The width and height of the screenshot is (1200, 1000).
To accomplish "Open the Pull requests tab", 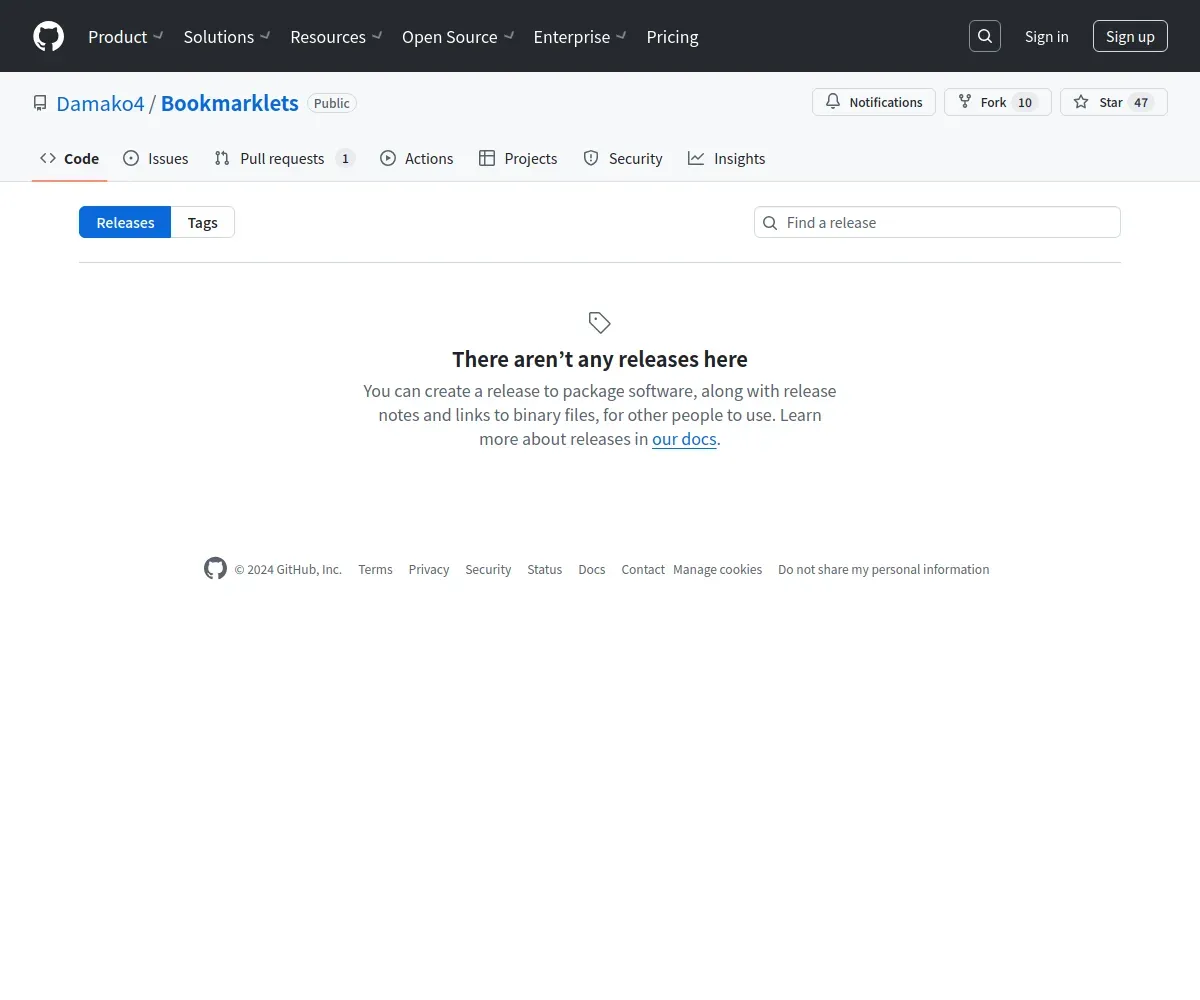I will (284, 158).
